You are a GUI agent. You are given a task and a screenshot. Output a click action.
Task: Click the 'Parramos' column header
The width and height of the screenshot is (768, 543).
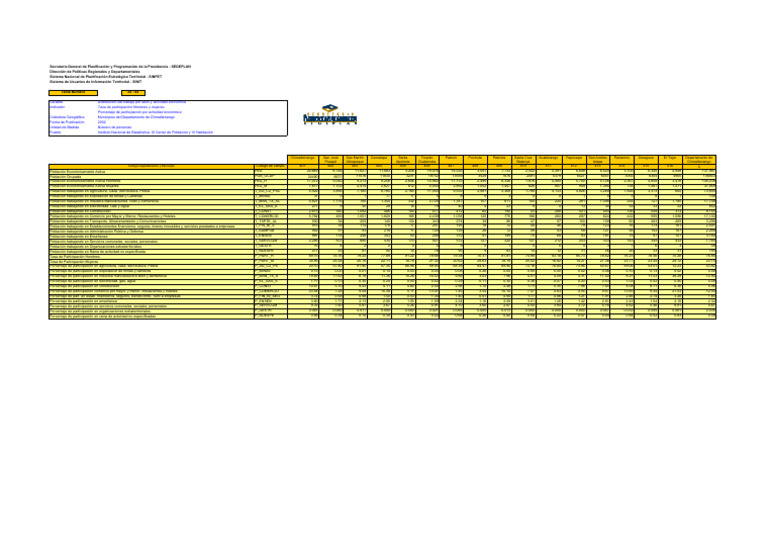click(622, 160)
